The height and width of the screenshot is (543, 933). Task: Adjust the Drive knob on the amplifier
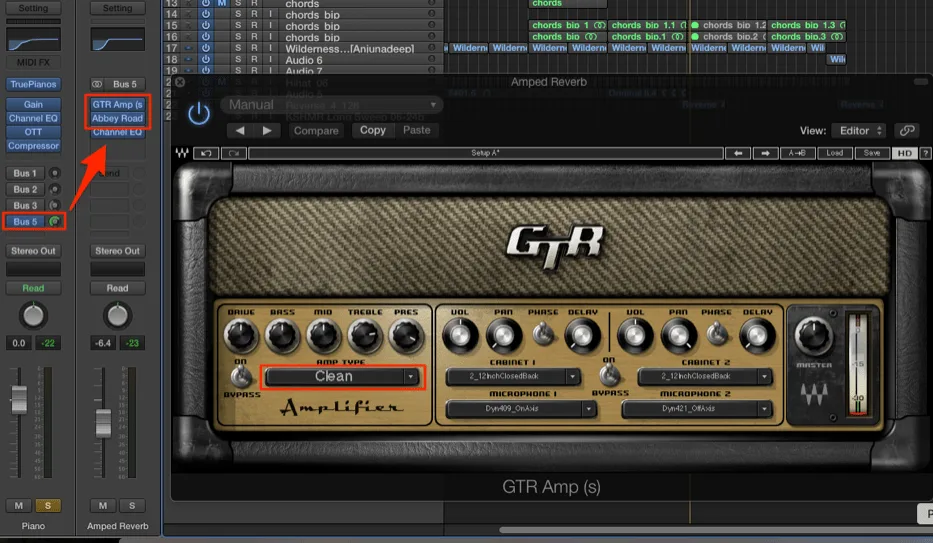pyautogui.click(x=240, y=335)
